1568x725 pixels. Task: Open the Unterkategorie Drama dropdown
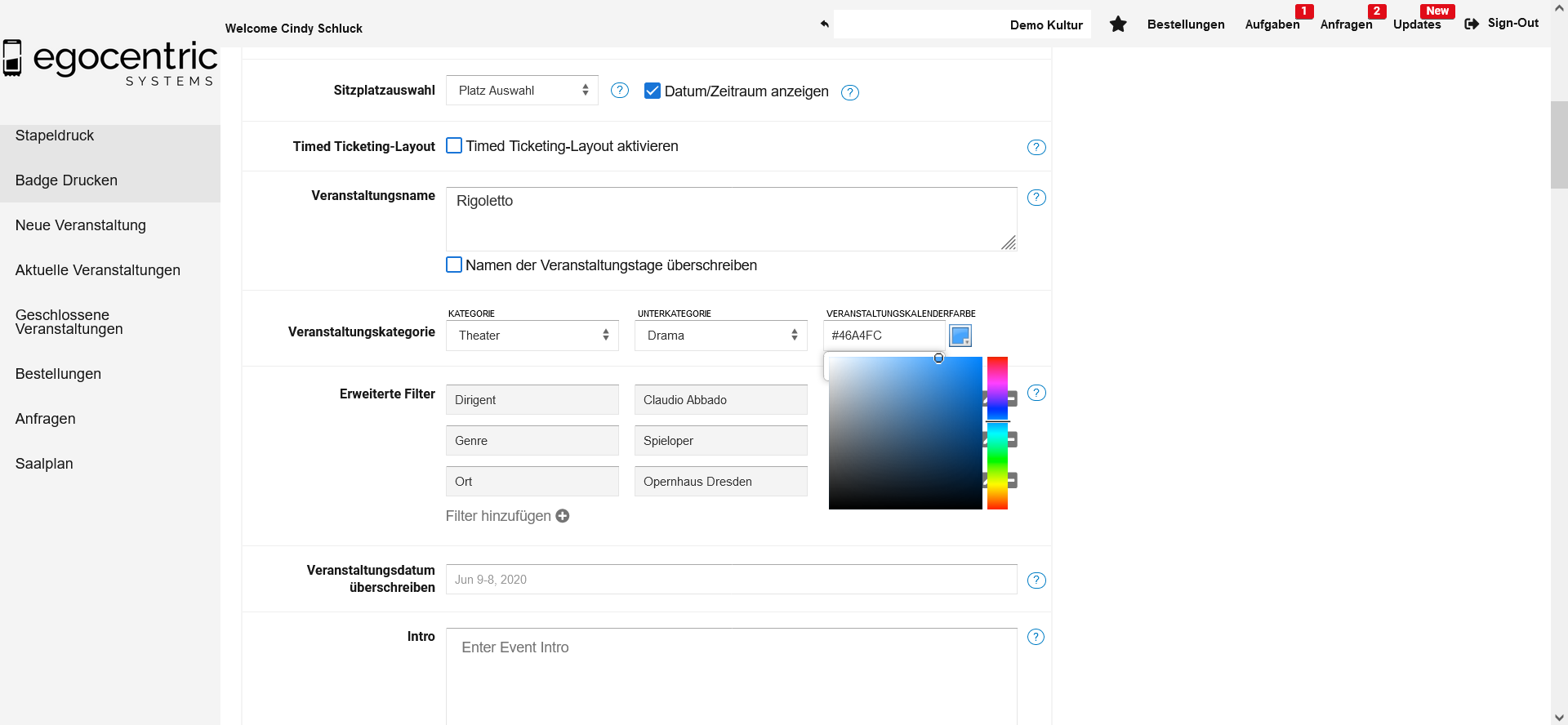tap(720, 336)
